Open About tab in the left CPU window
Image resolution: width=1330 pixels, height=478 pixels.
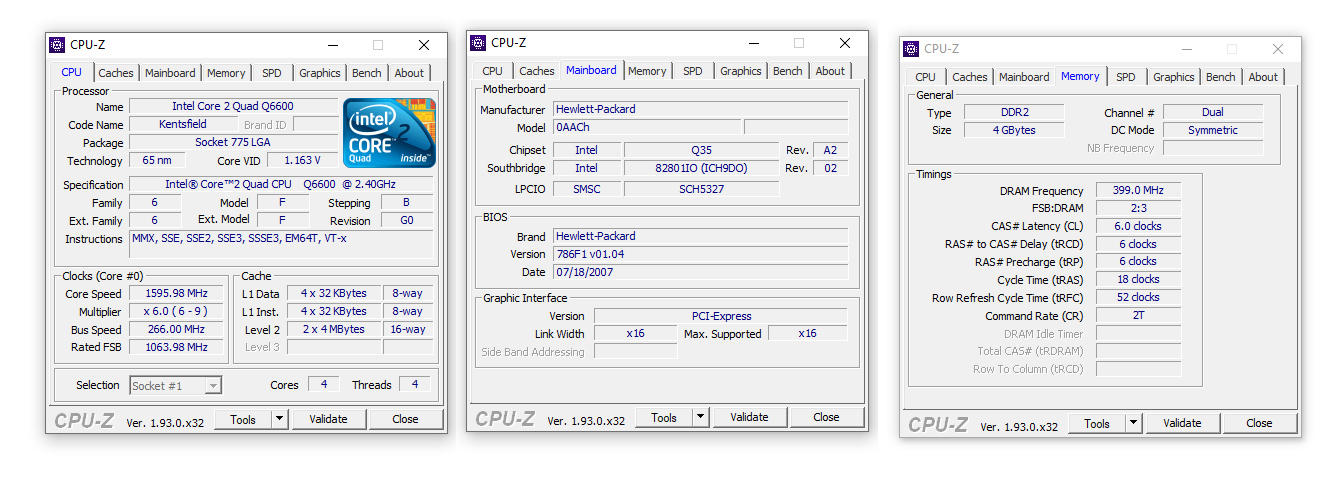[409, 73]
